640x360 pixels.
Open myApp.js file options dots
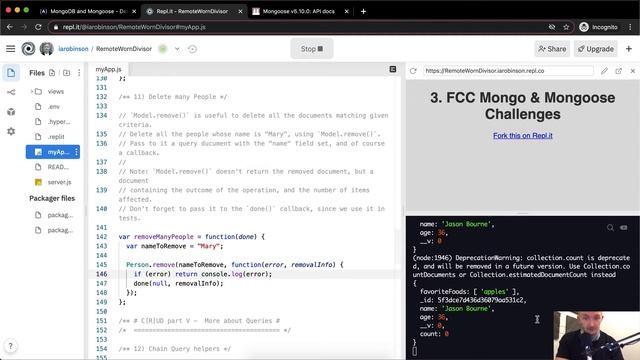click(x=76, y=152)
